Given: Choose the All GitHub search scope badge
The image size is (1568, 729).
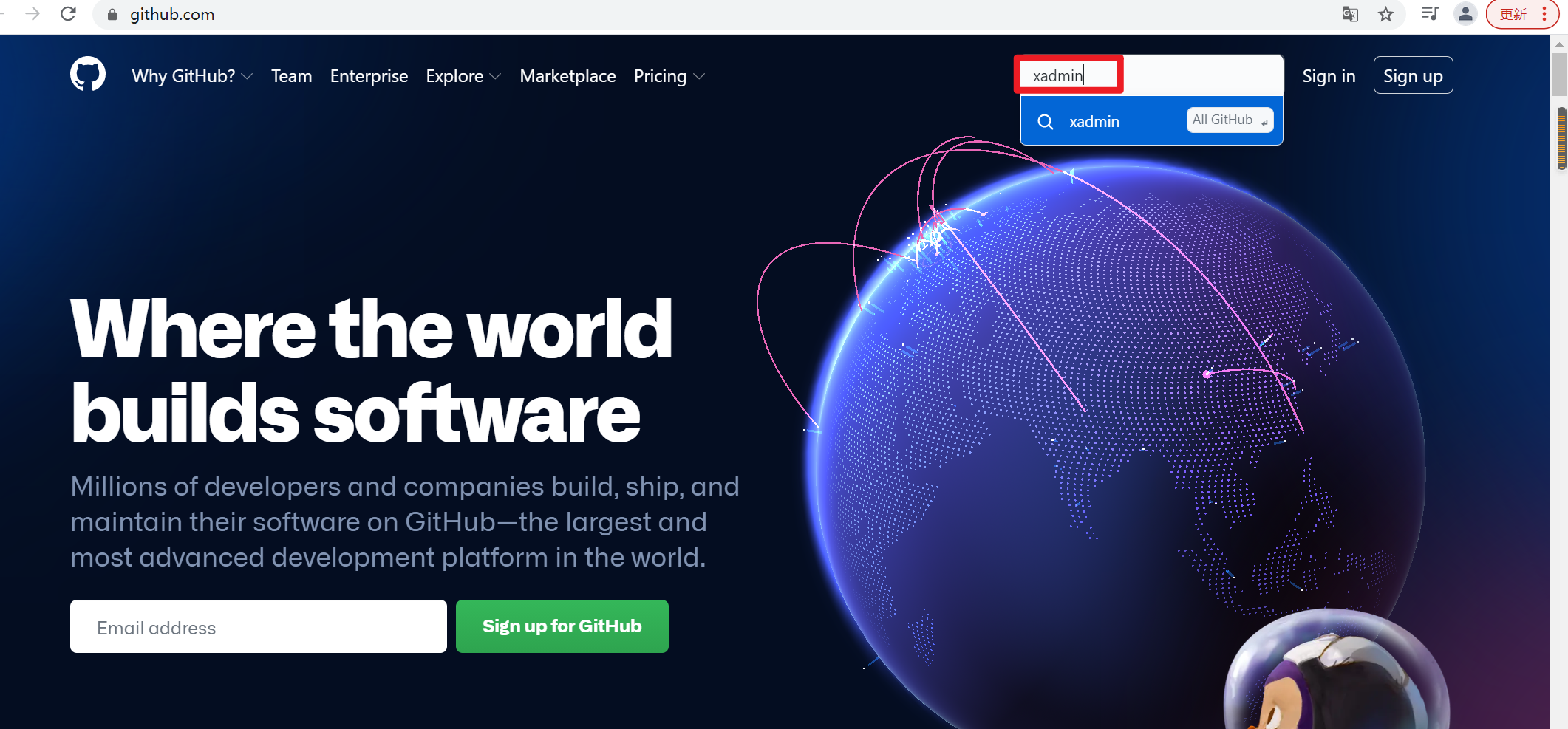Looking at the screenshot, I should click(x=1230, y=120).
